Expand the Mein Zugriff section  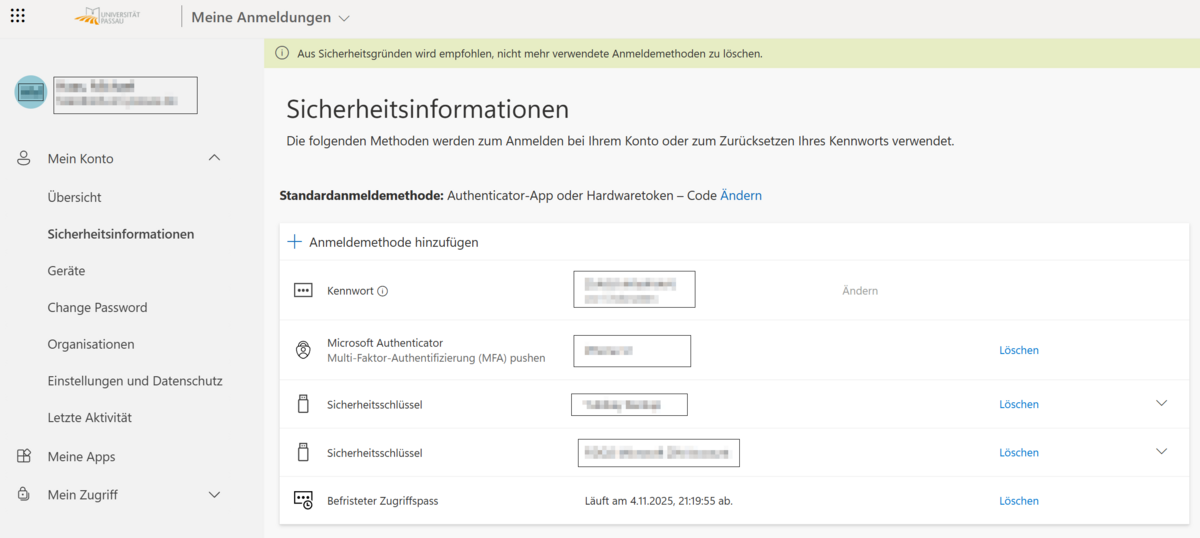[x=214, y=494]
